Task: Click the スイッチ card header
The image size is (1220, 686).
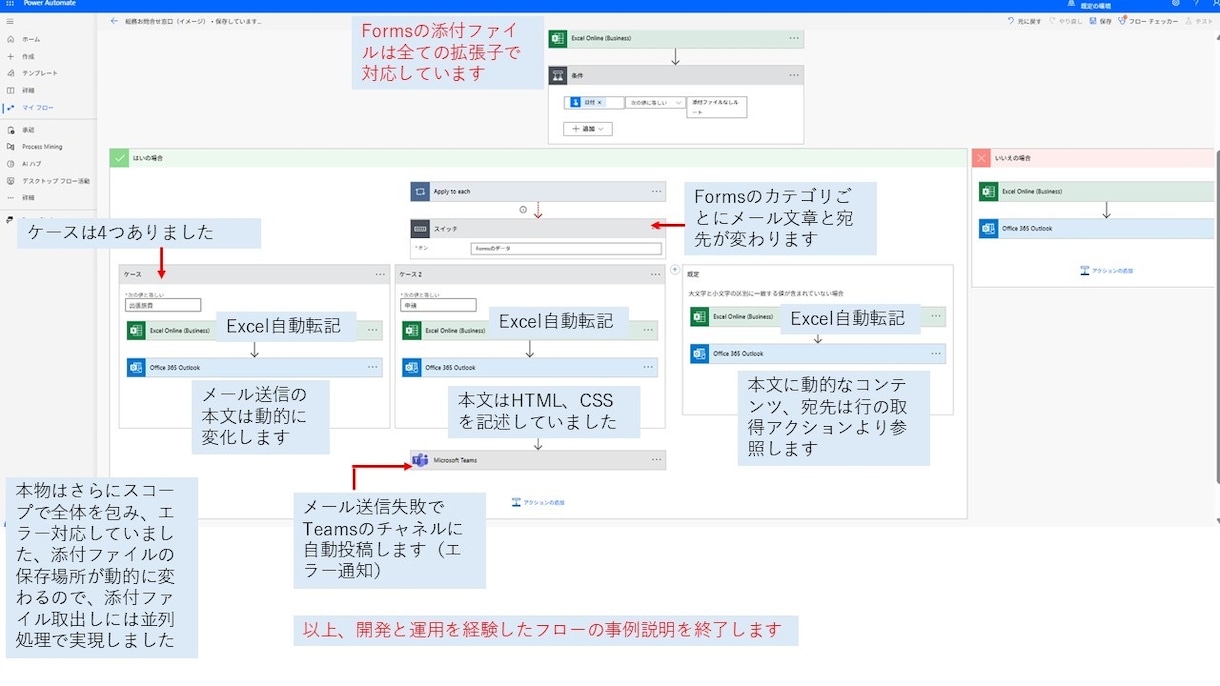Action: (538, 228)
